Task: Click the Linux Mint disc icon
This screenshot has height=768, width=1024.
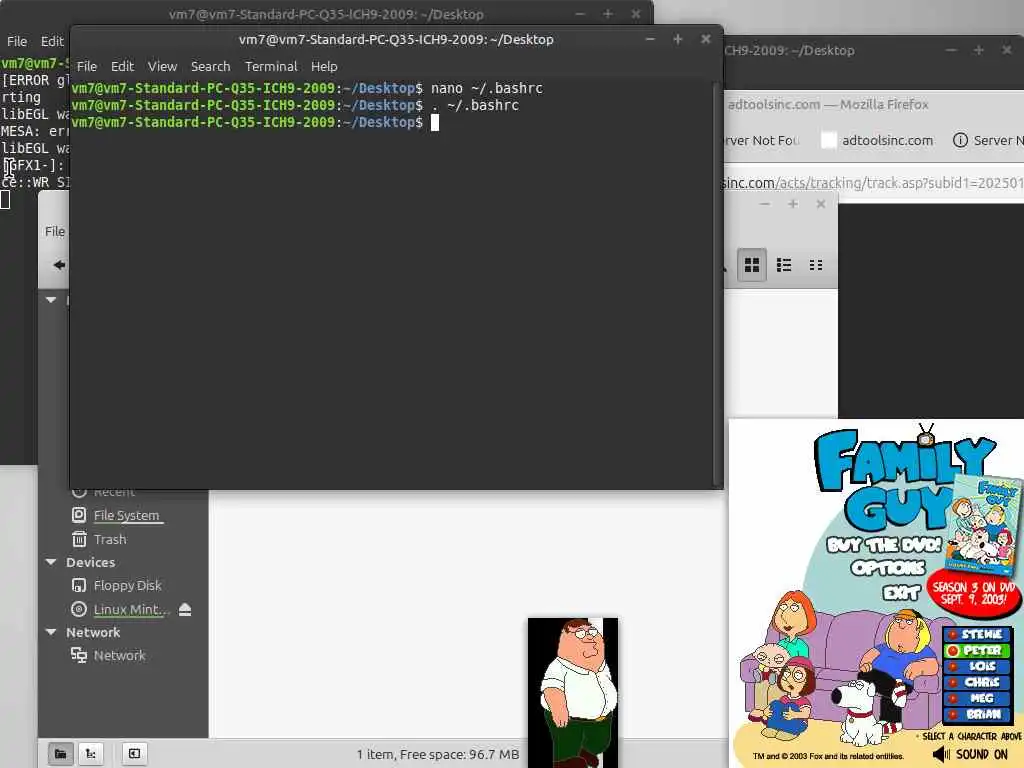Action: pyautogui.click(x=79, y=609)
